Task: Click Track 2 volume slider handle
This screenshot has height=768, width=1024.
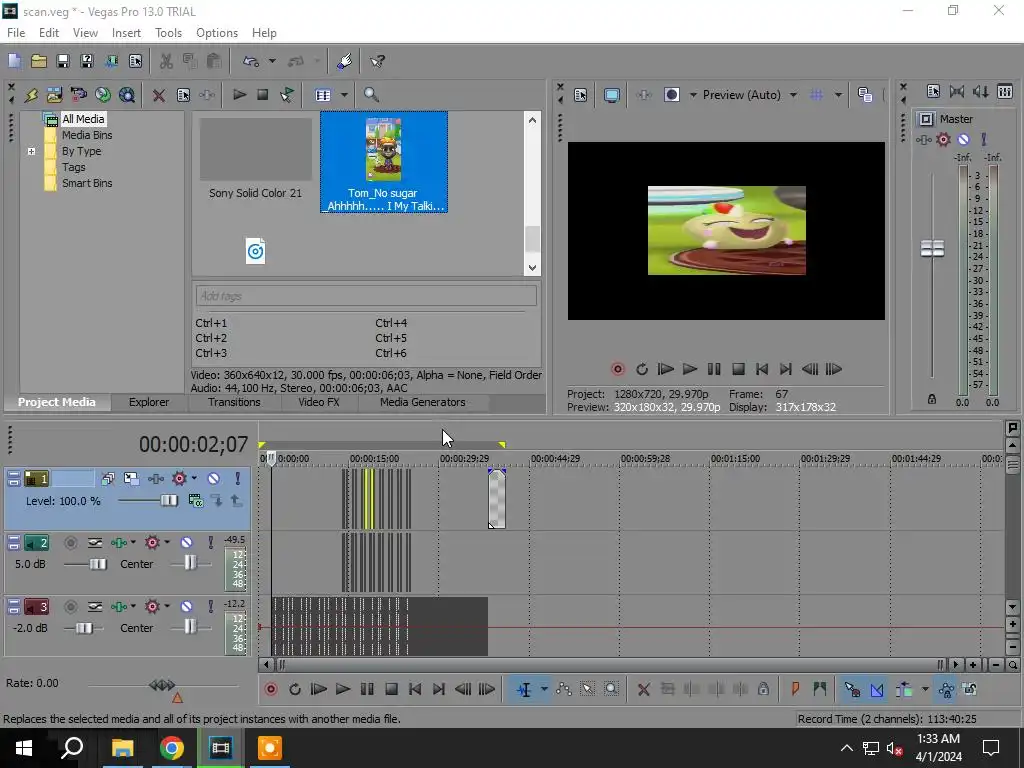Action: 98,564
